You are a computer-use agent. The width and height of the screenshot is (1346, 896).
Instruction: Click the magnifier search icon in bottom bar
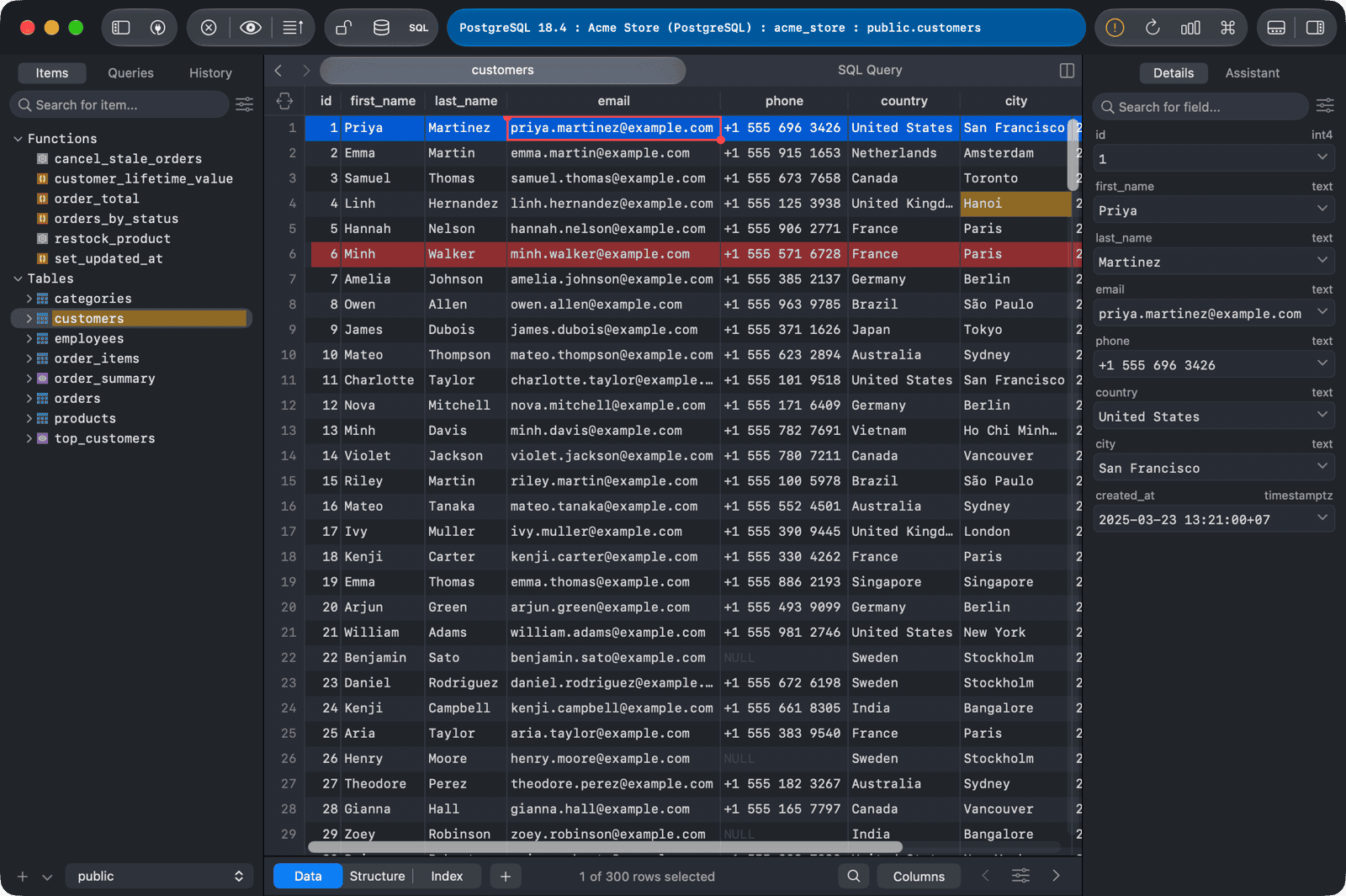coord(853,876)
